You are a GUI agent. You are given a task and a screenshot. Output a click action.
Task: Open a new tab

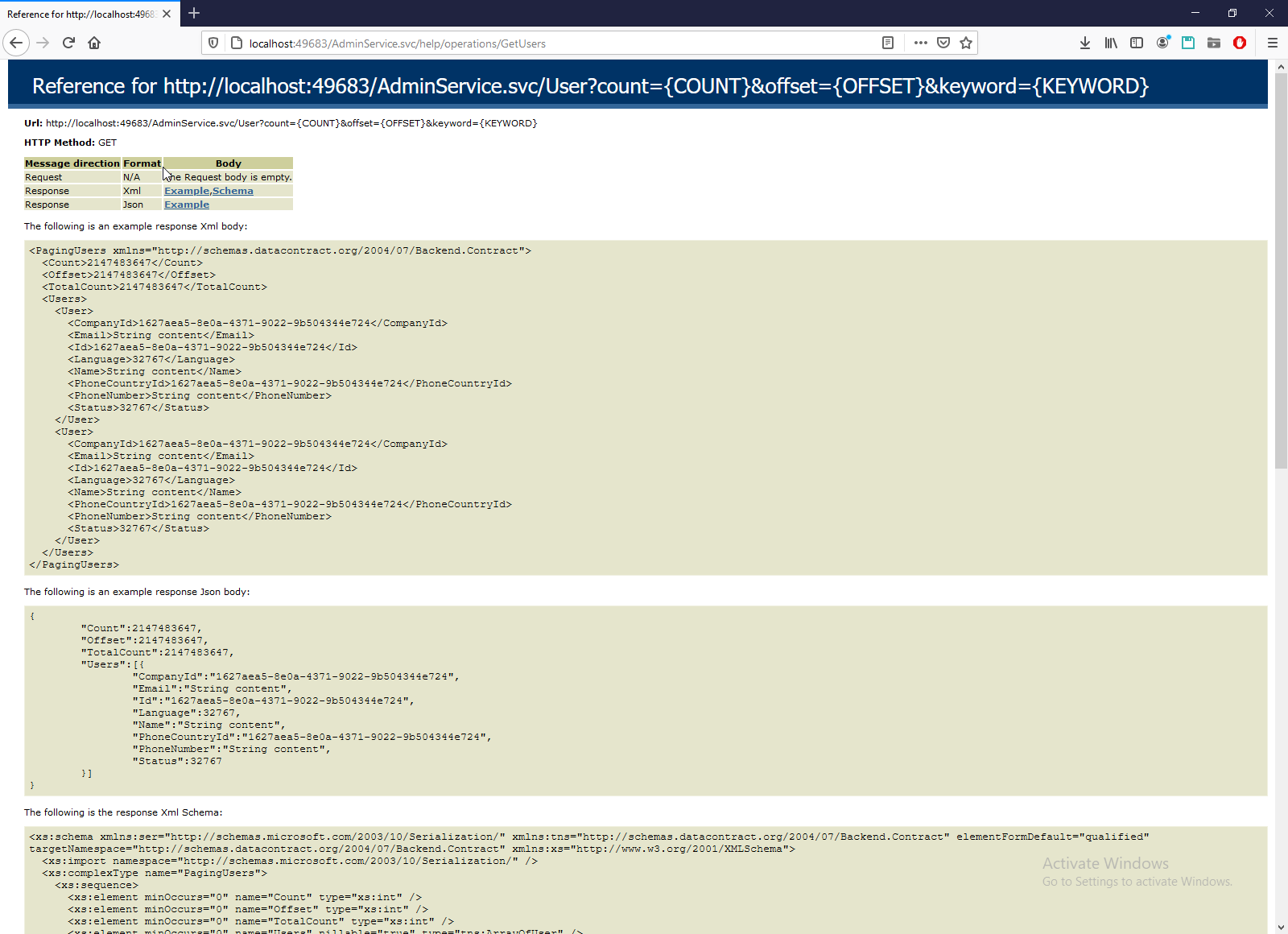(x=194, y=13)
